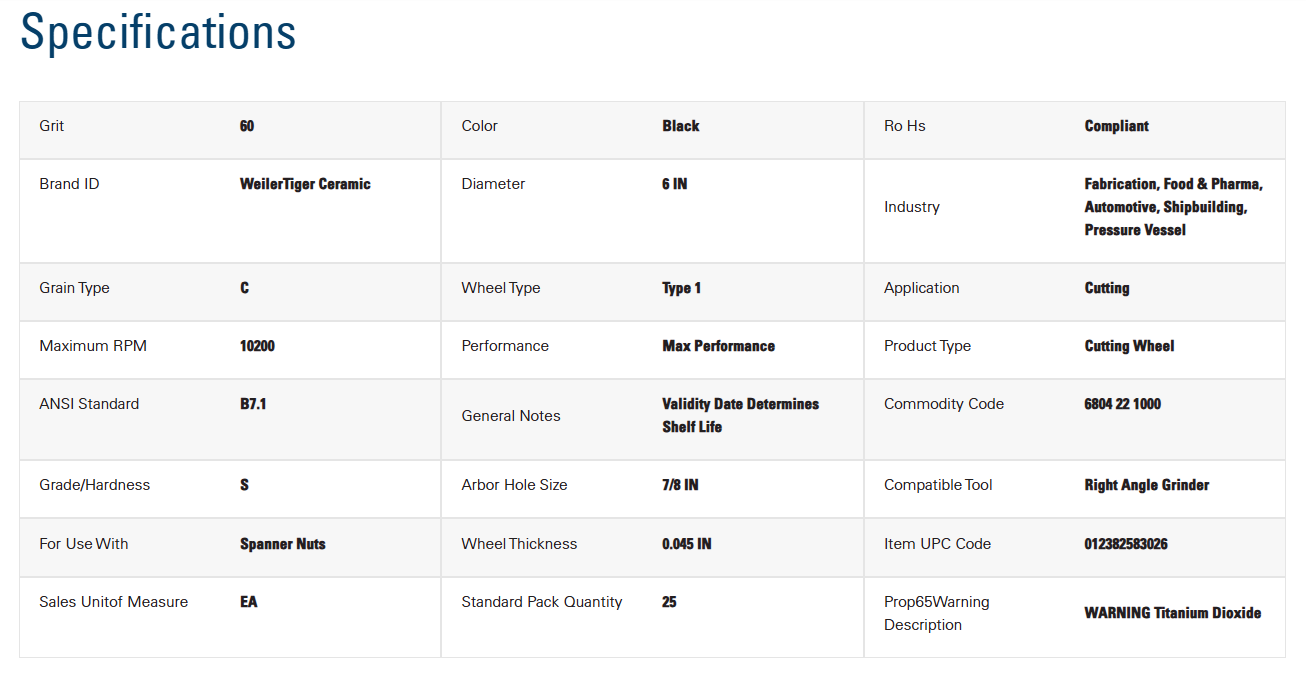The image size is (1306, 679).
Task: Click the Ro Hs Compliant value
Action: point(1116,126)
